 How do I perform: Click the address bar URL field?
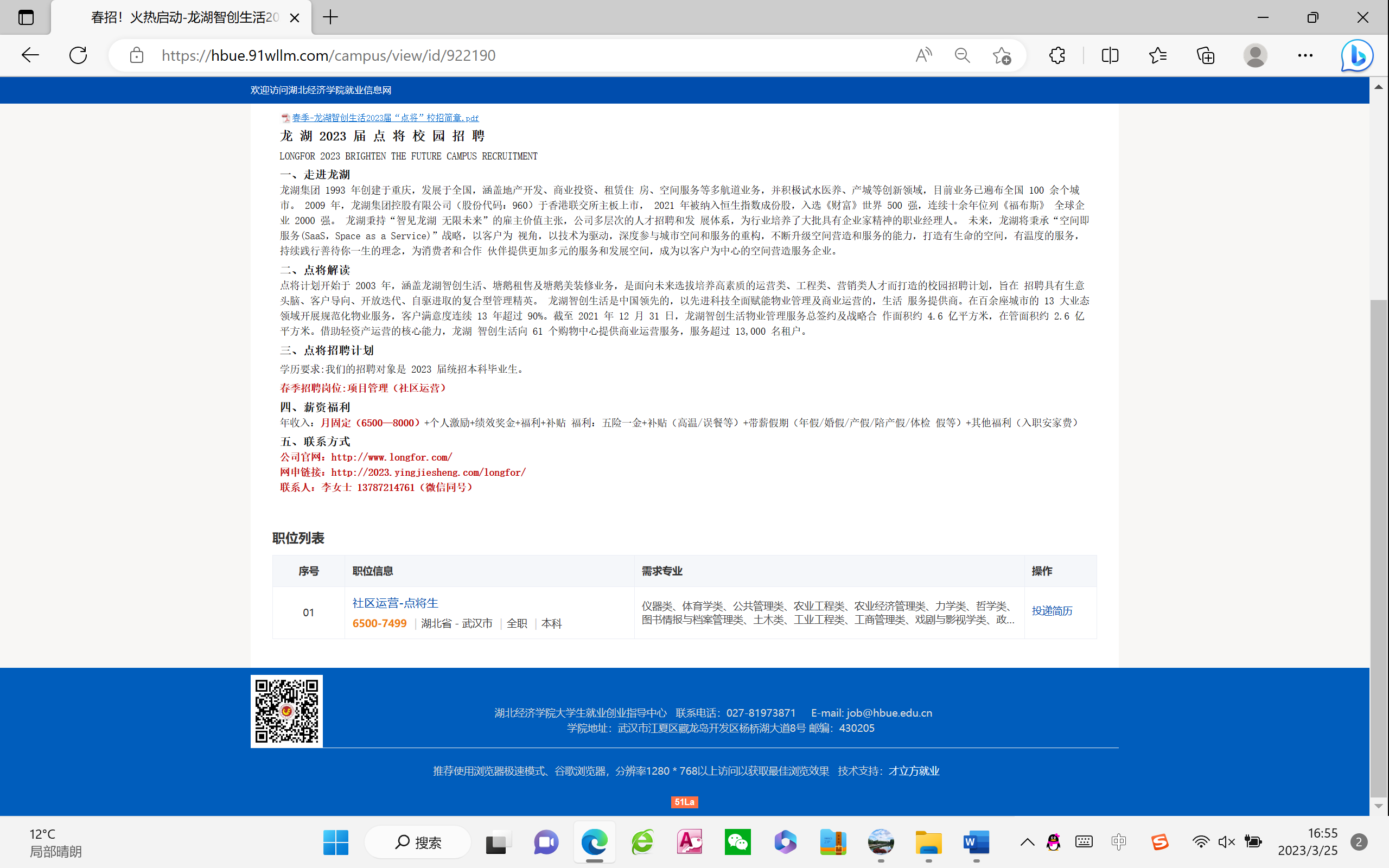click(x=517, y=55)
